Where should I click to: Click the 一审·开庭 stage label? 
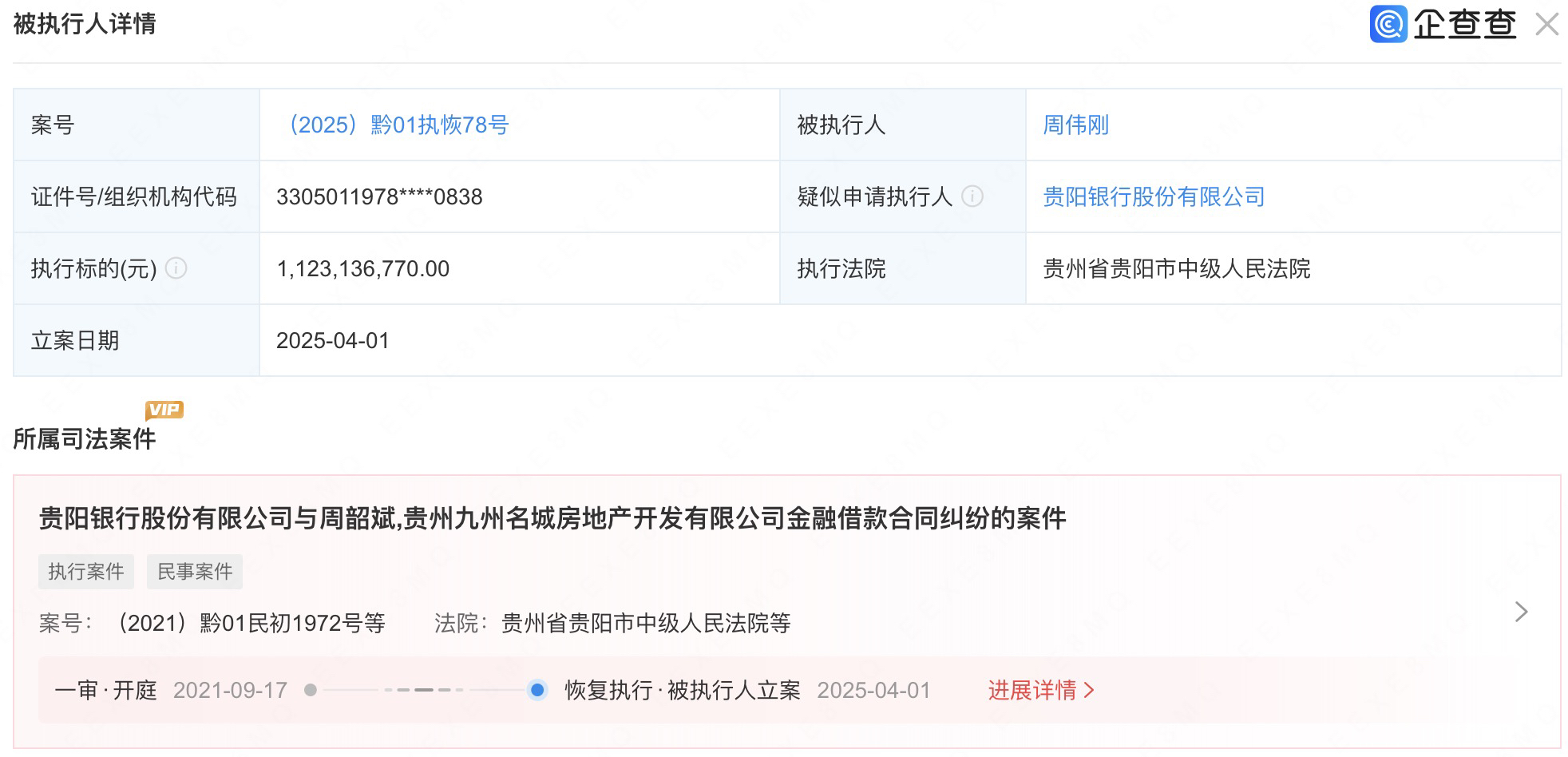[x=105, y=690]
